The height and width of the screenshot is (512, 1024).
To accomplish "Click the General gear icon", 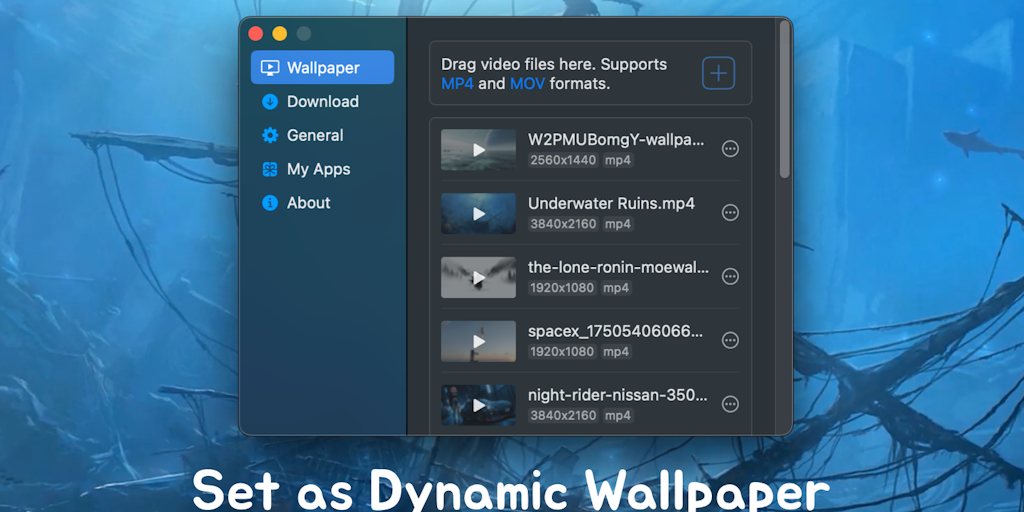I will (269, 136).
